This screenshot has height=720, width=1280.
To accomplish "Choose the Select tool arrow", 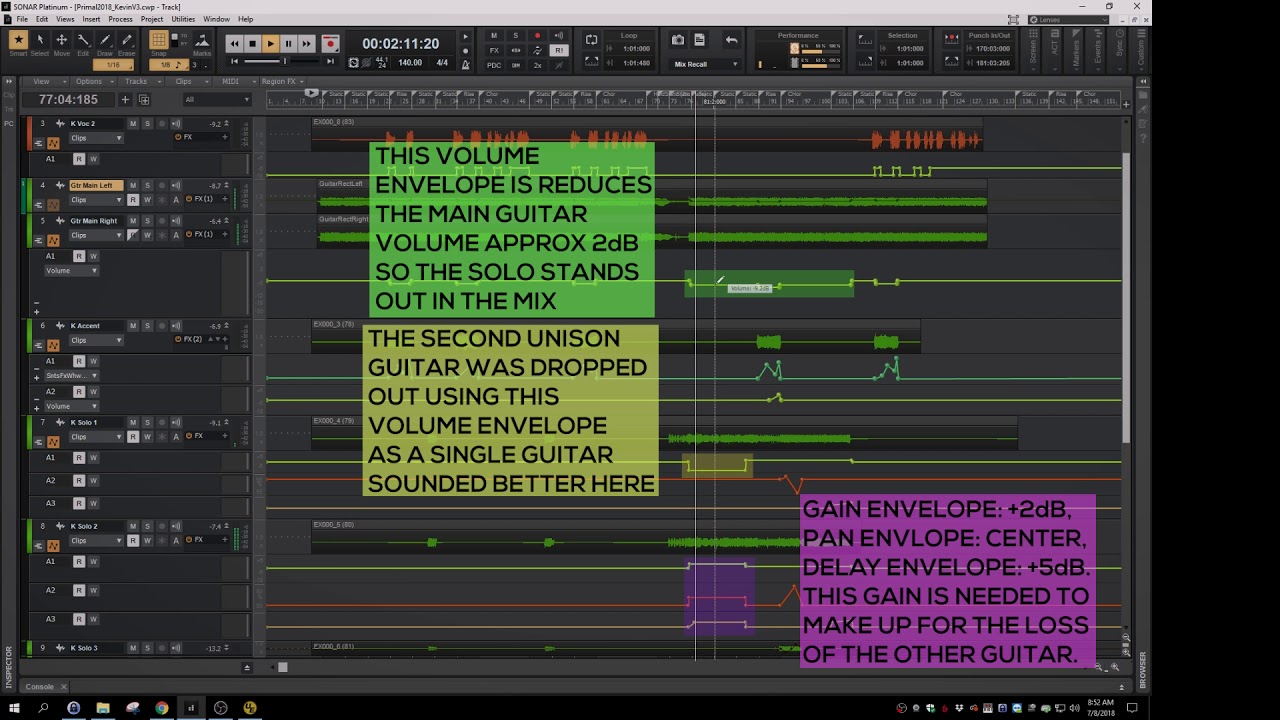I will click(40, 41).
